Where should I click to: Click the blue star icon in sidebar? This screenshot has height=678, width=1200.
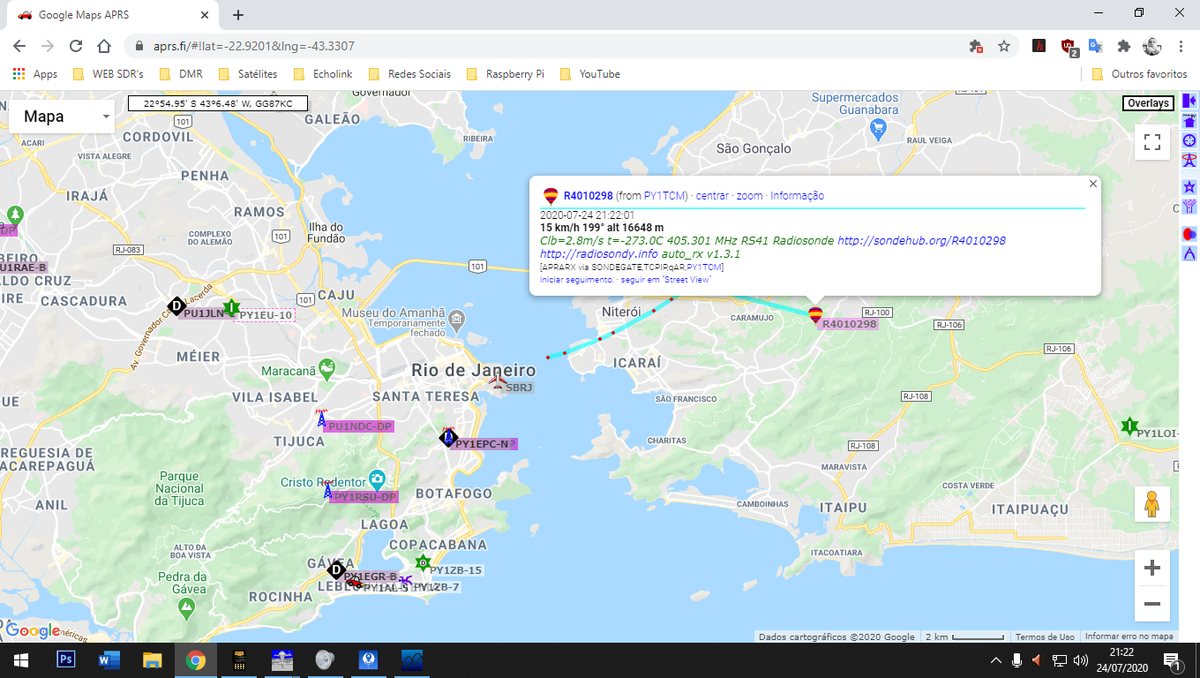(x=1190, y=186)
